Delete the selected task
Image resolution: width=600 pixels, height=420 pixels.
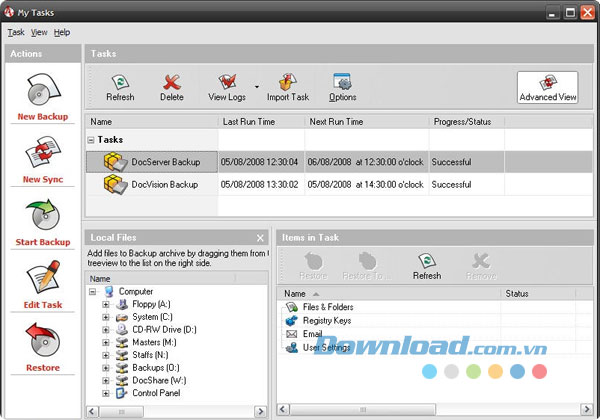click(x=172, y=86)
